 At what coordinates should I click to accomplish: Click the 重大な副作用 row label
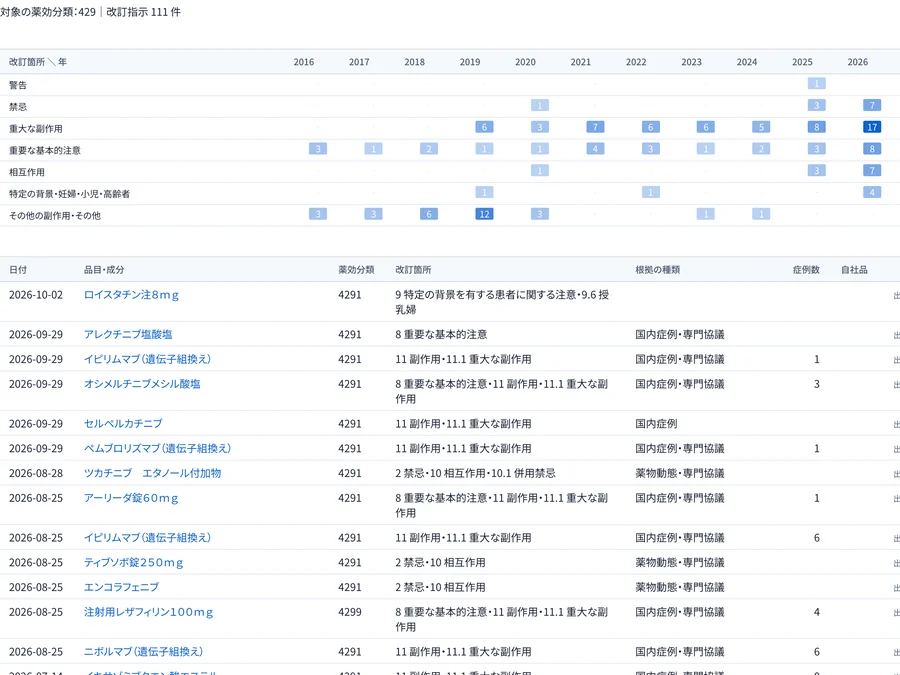click(x=36, y=129)
